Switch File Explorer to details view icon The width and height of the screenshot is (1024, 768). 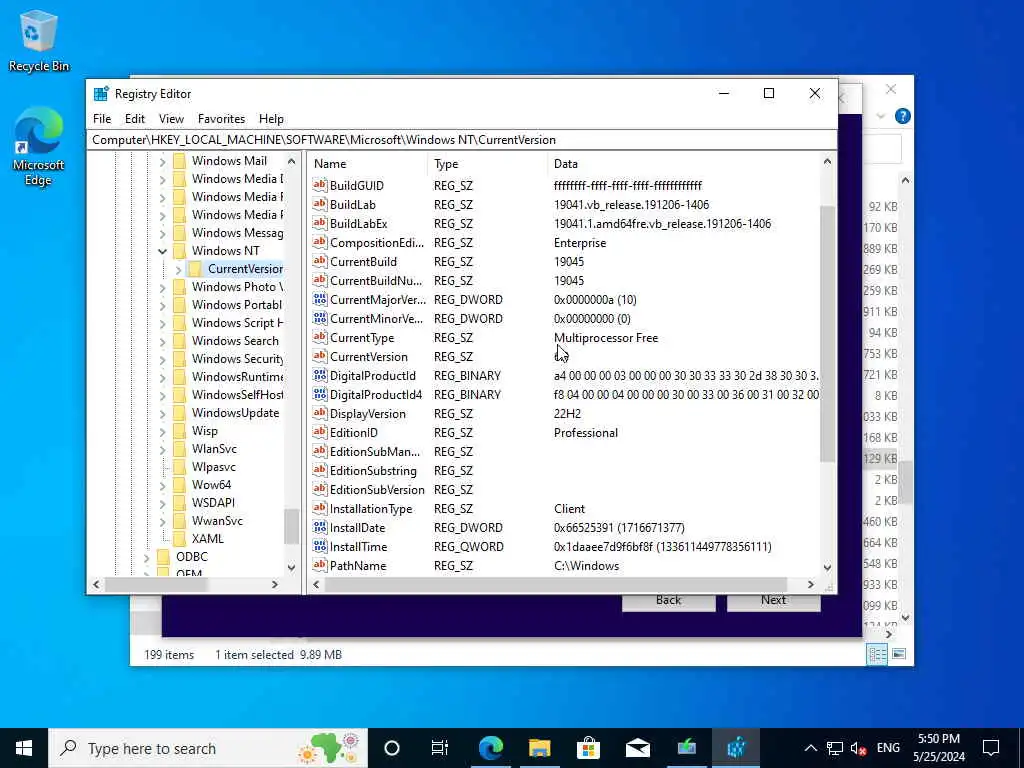[876, 654]
